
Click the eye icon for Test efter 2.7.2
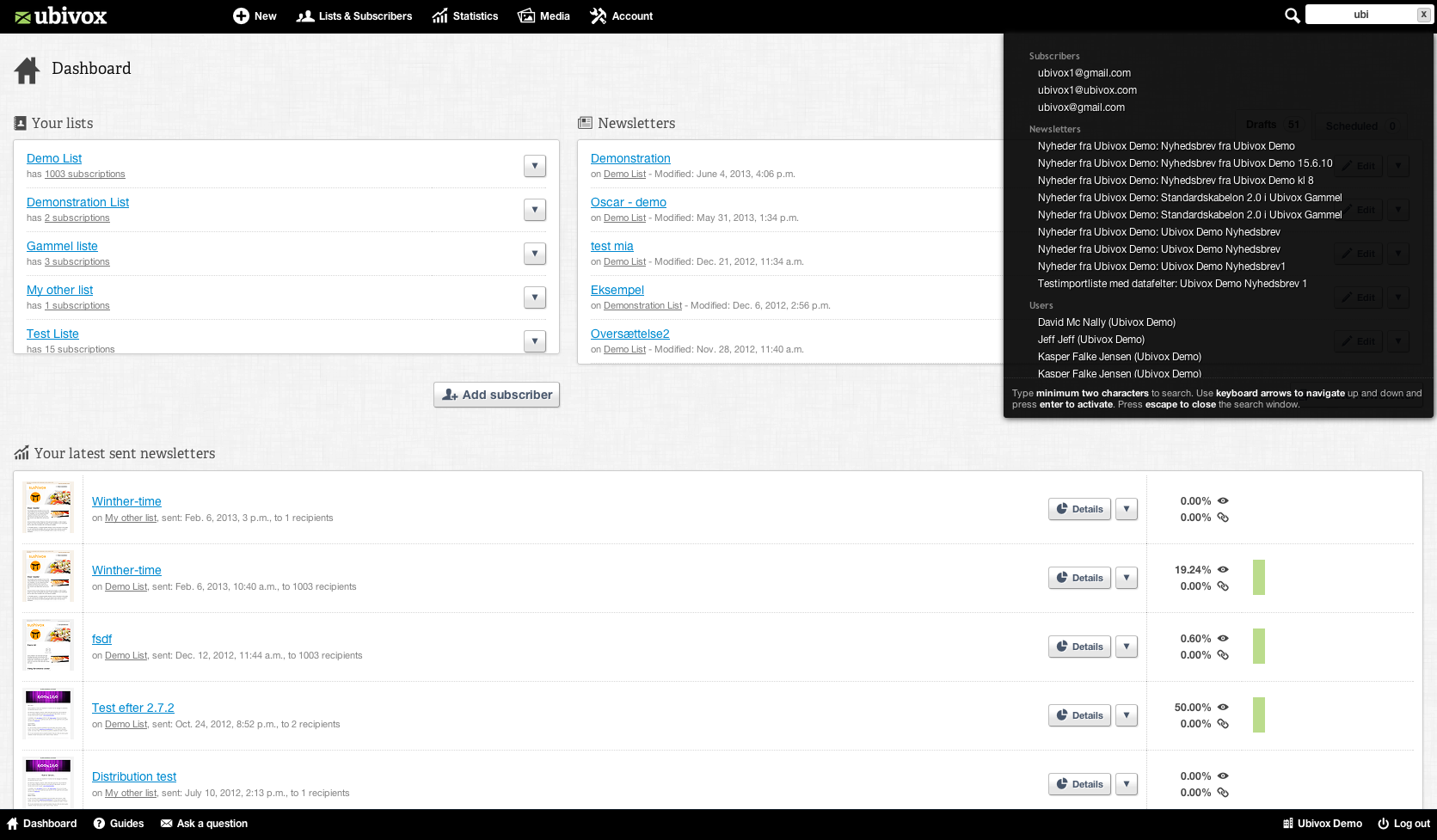tap(1223, 707)
